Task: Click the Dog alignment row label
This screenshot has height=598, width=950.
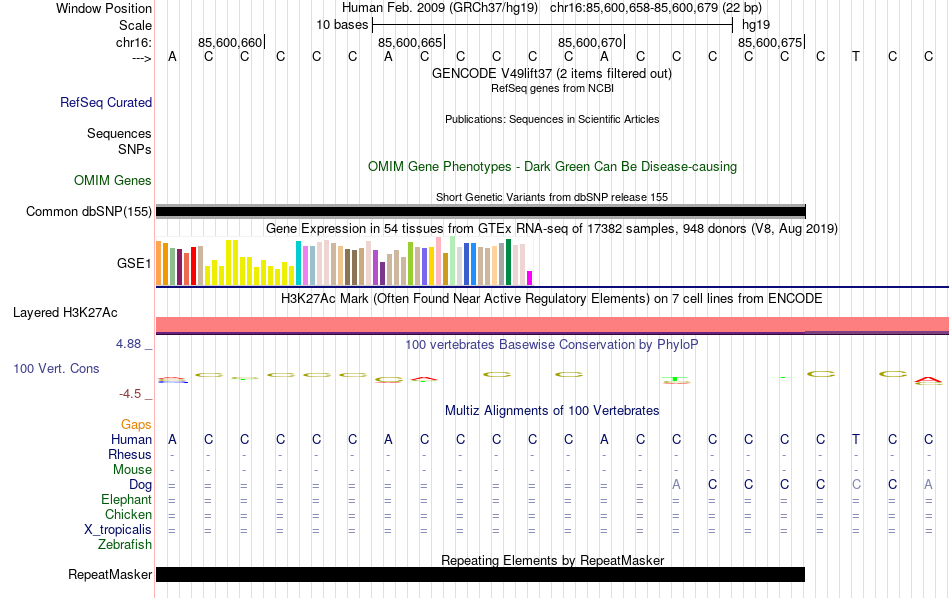Action: pos(141,484)
